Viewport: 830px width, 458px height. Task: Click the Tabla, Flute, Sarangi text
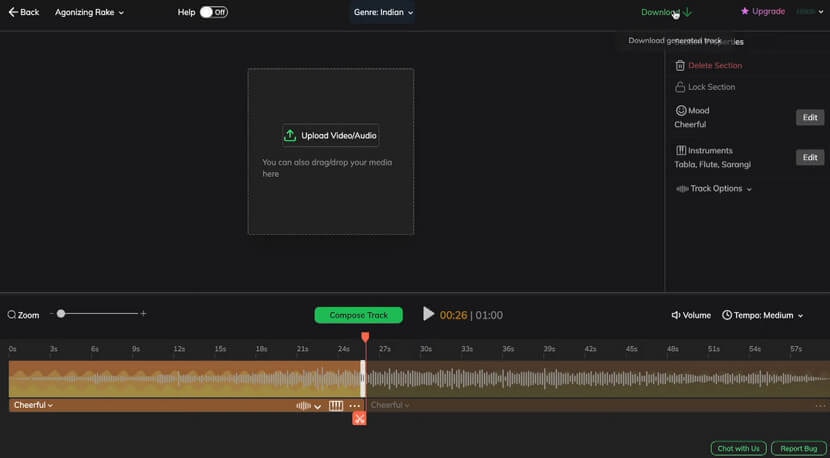coord(712,165)
